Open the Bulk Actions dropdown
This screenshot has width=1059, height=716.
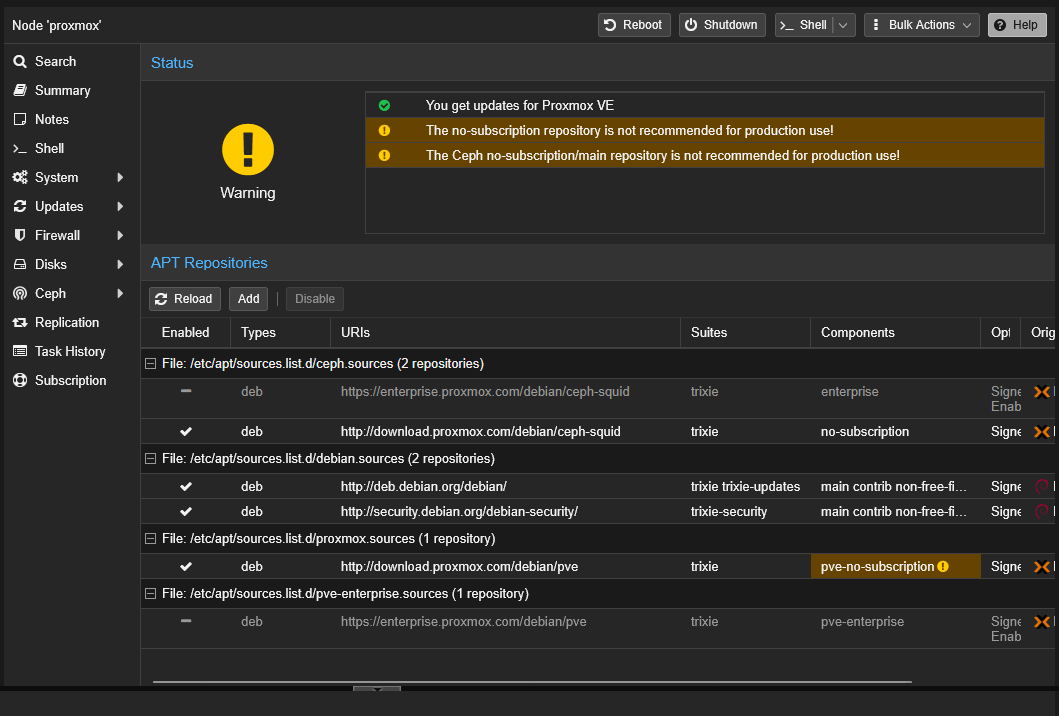[x=921, y=25]
